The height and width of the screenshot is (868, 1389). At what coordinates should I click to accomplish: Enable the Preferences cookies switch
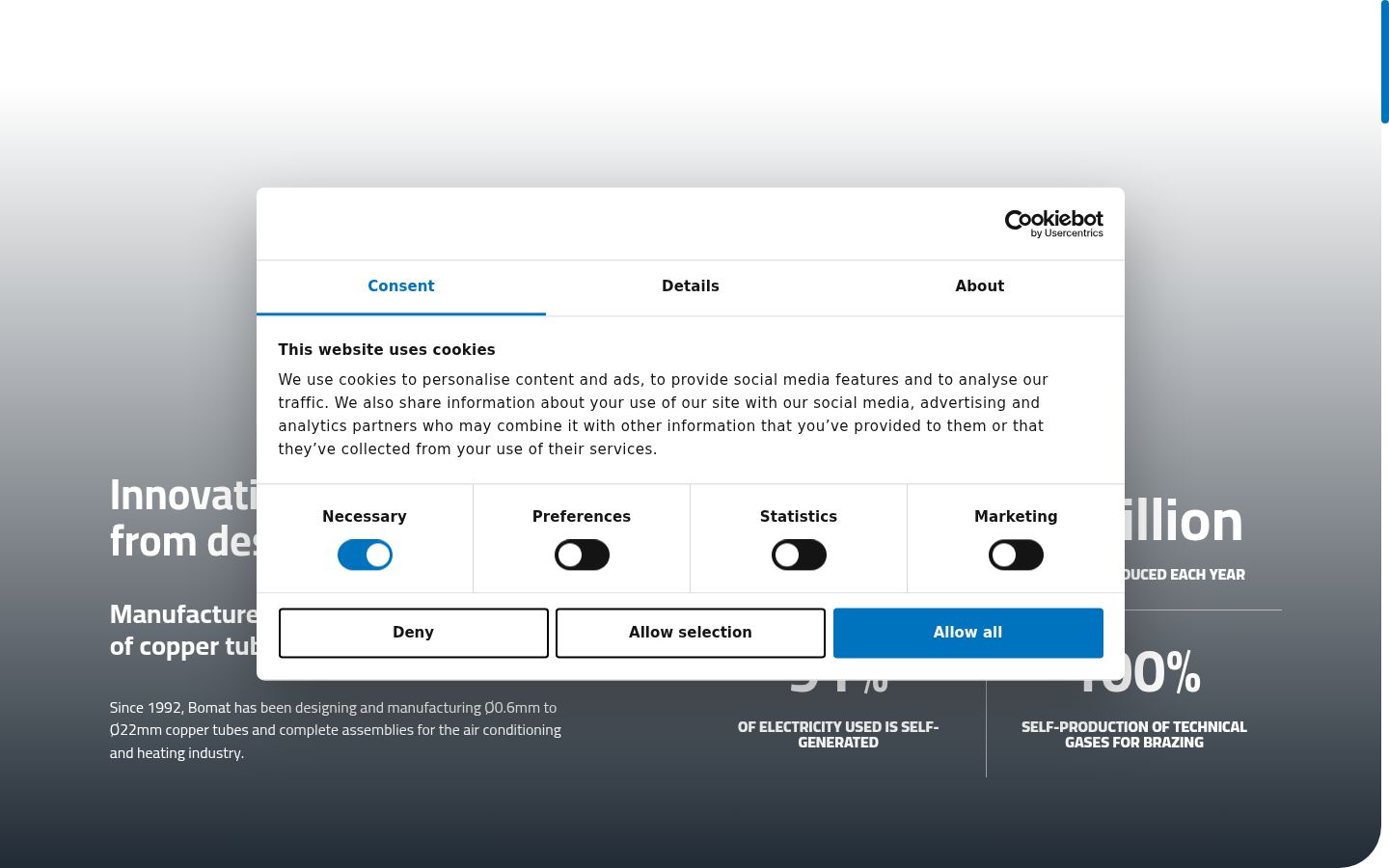pos(582,556)
